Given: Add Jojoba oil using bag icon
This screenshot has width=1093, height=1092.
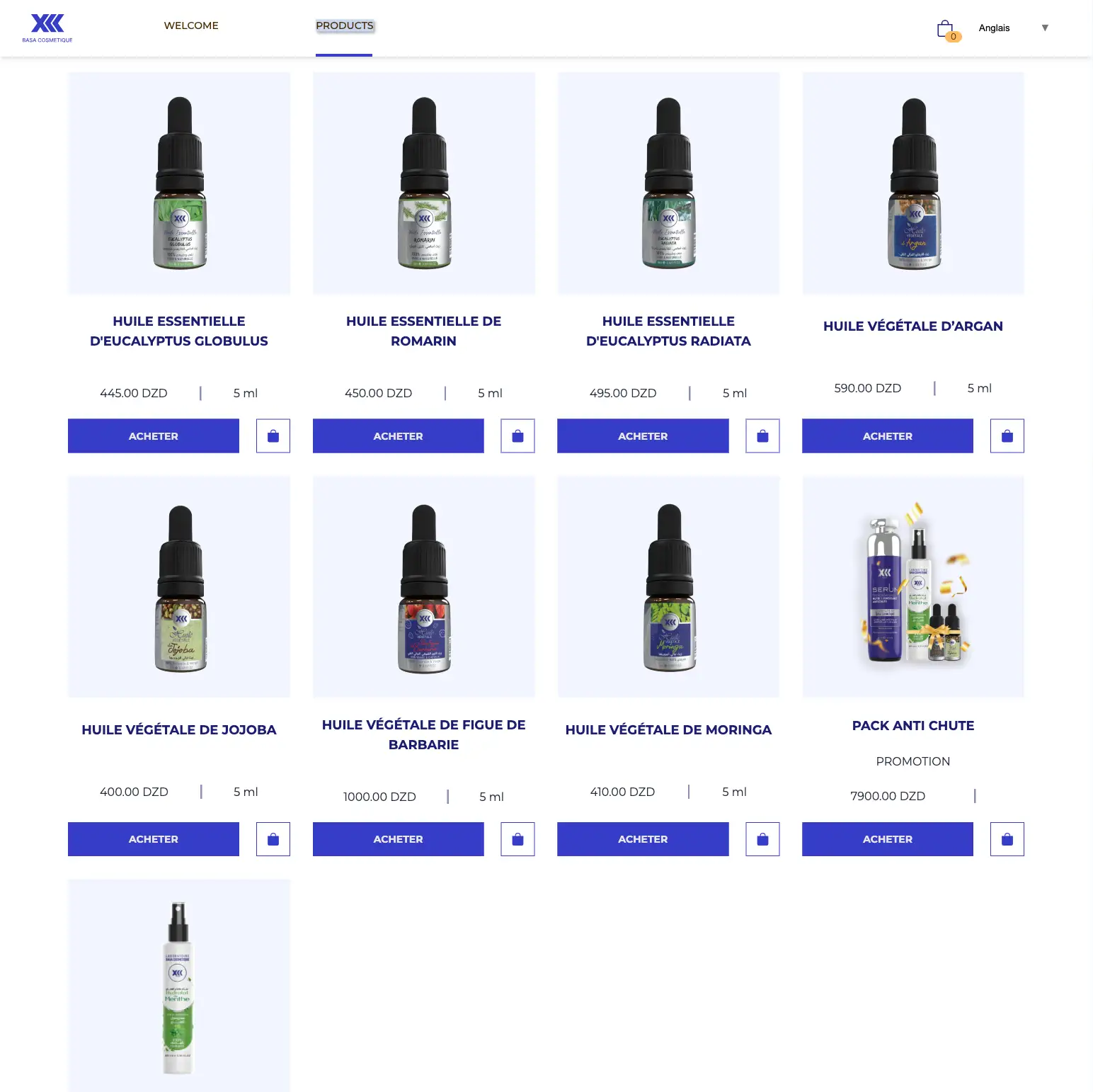Looking at the screenshot, I should click(273, 839).
